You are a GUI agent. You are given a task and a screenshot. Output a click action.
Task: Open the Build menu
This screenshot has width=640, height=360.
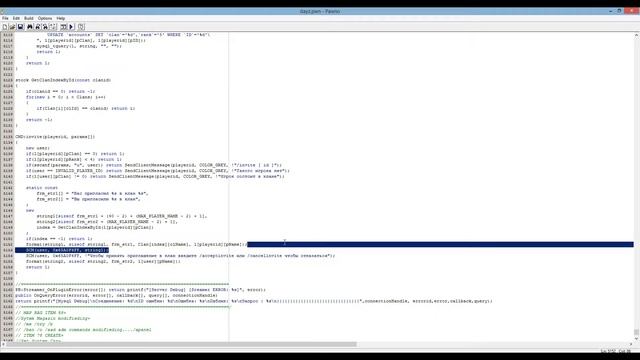coord(29,18)
